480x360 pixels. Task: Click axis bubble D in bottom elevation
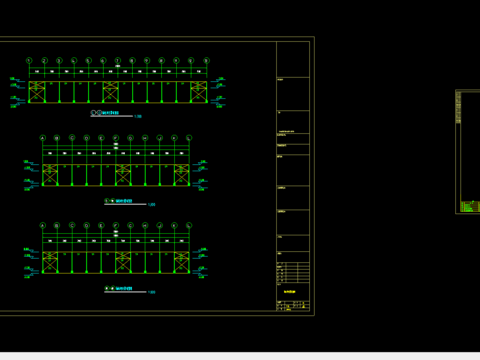87,226
